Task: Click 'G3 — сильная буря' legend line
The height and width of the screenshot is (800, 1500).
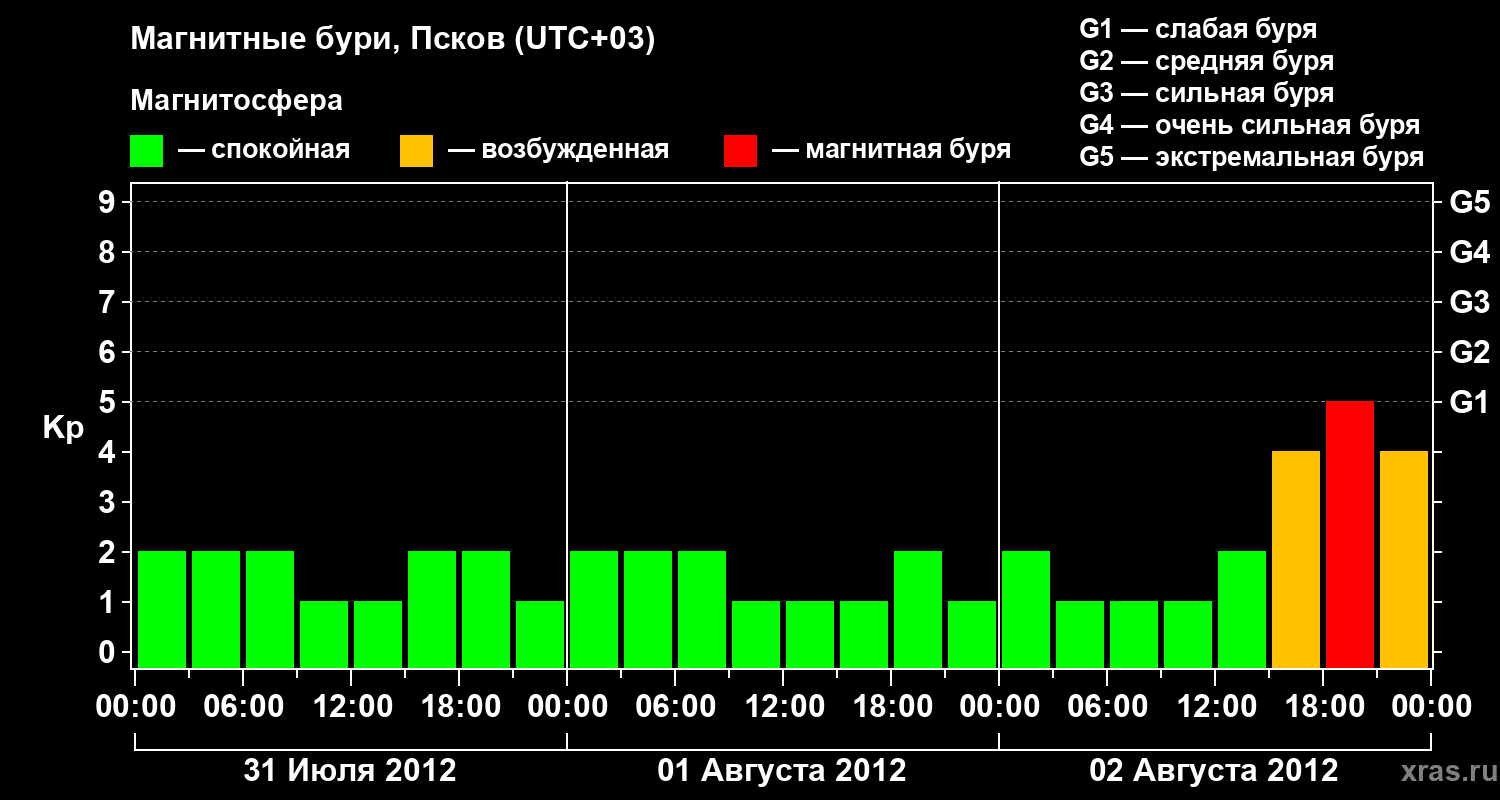Action: pos(1206,93)
